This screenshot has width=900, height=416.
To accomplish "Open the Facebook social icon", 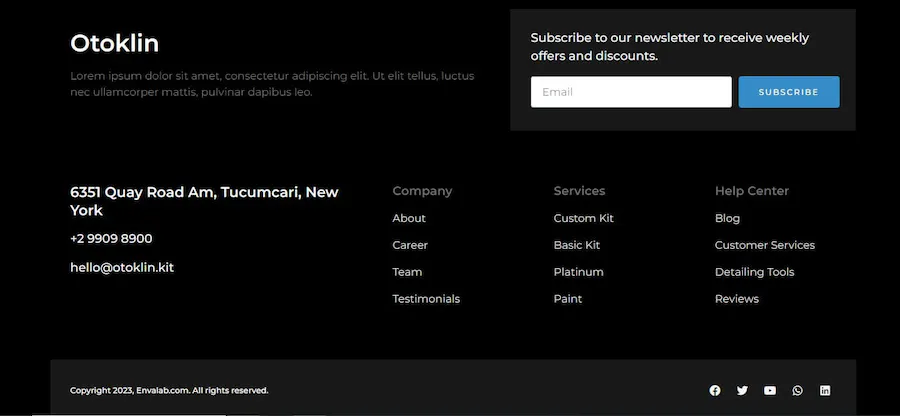I will (715, 390).
